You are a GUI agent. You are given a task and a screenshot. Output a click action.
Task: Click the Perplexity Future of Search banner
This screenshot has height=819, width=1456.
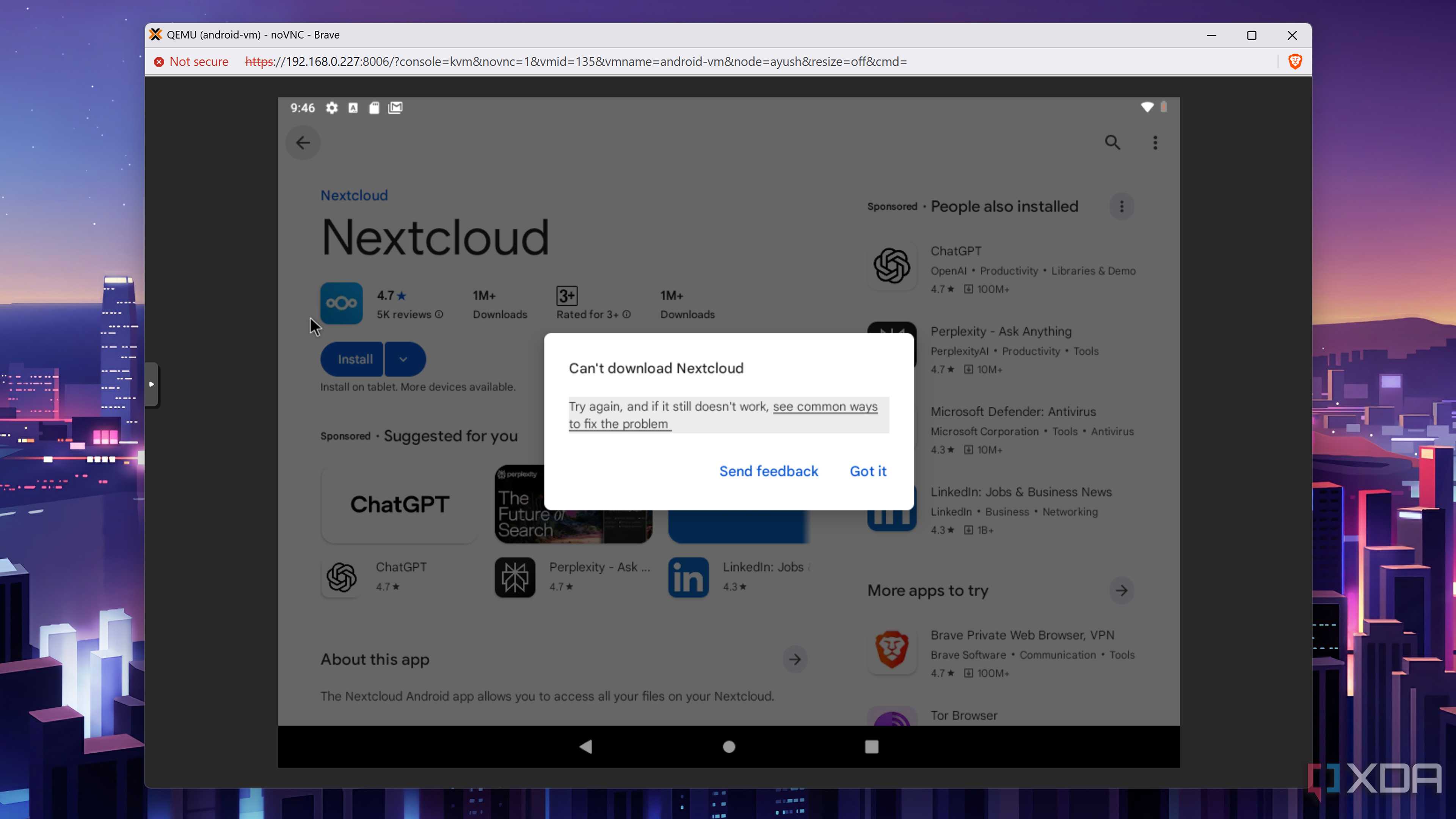click(573, 504)
